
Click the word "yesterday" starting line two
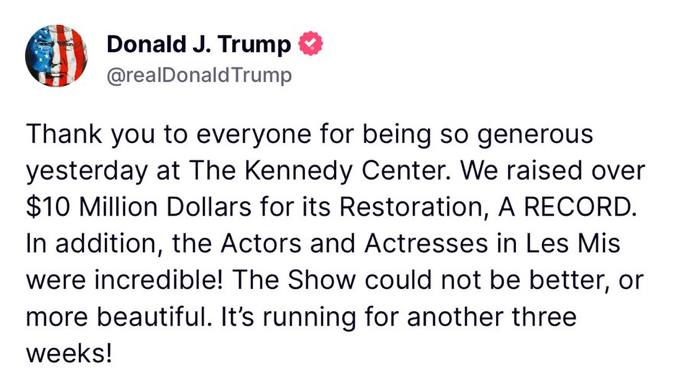(x=86, y=171)
